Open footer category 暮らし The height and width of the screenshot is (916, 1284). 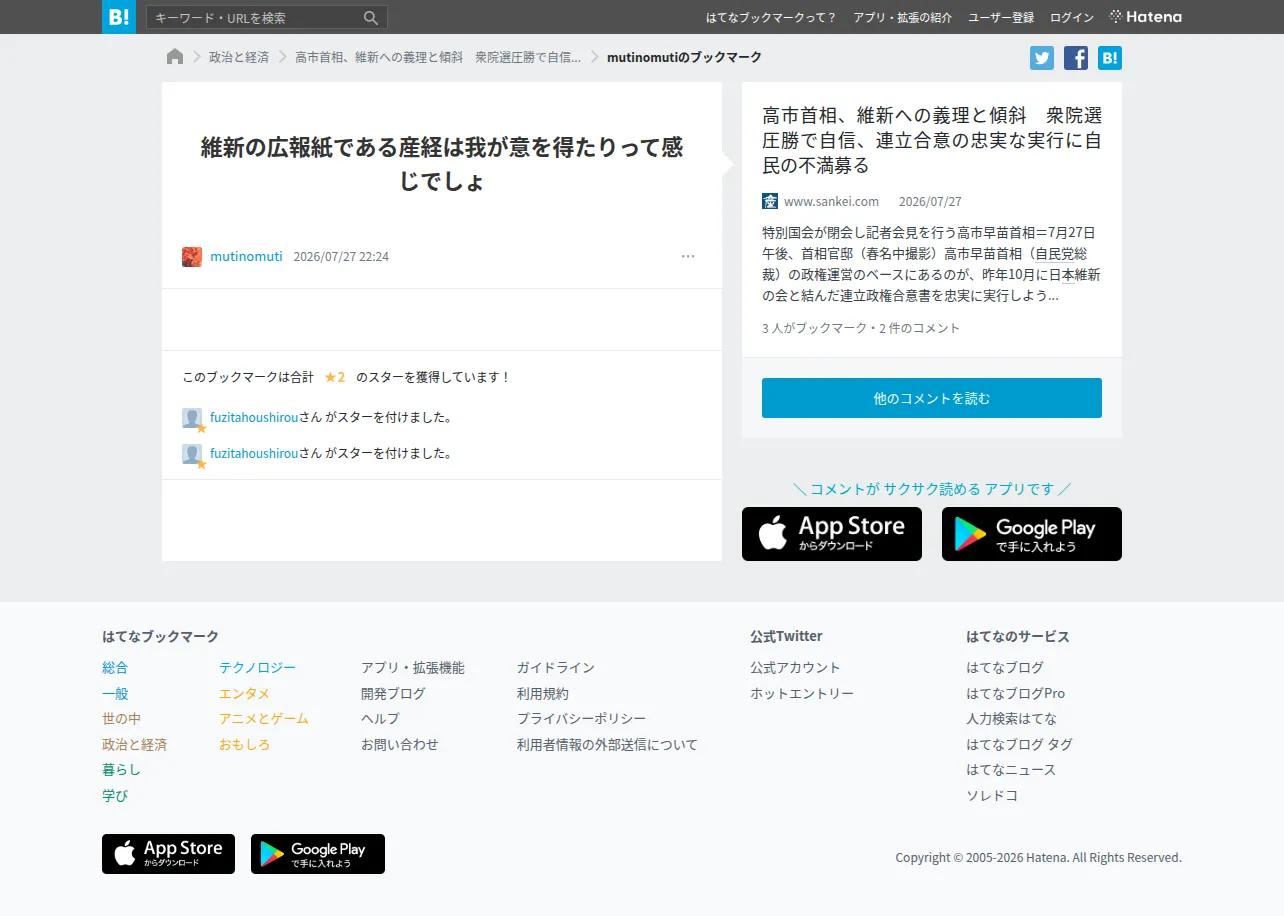coord(121,770)
